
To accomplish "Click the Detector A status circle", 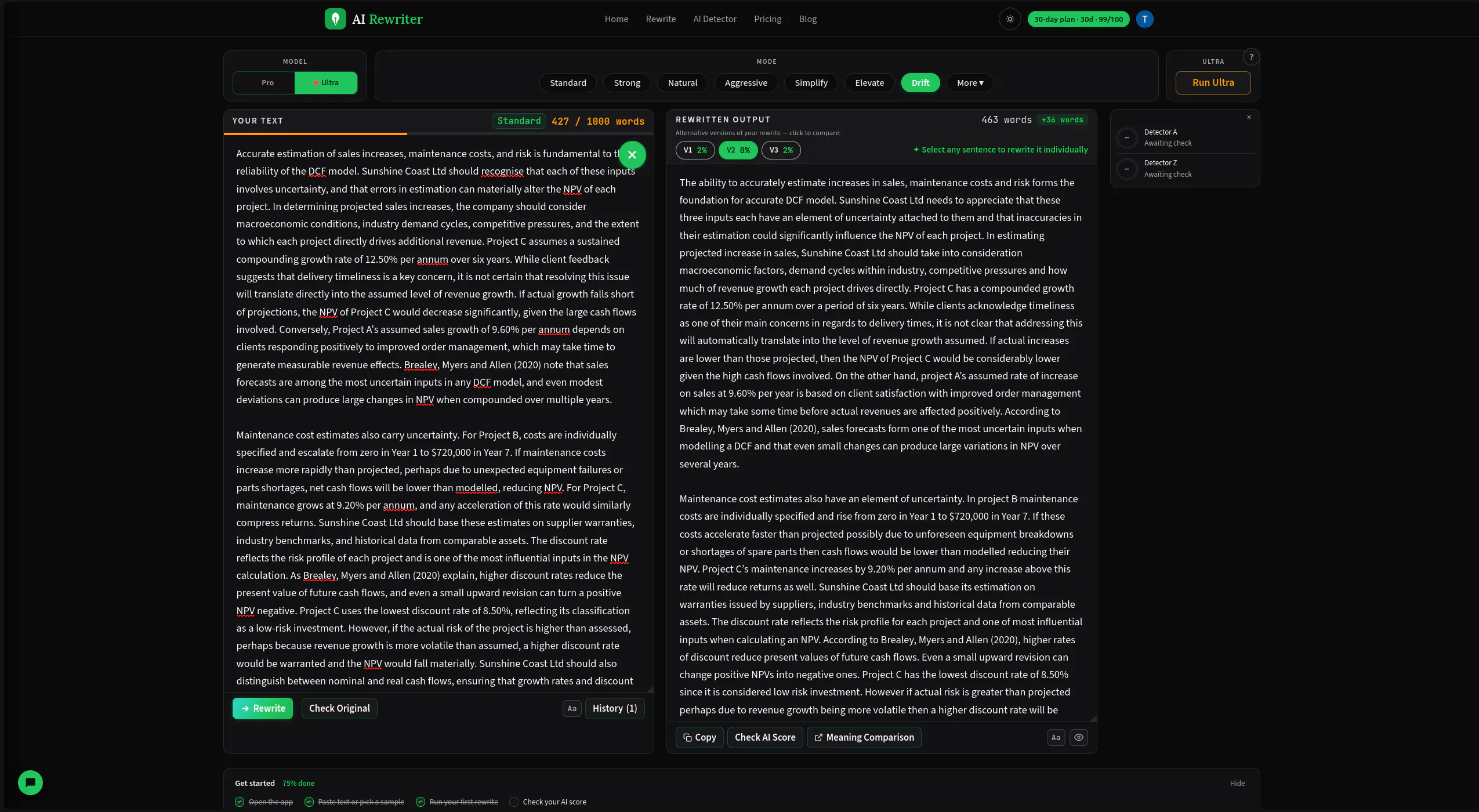I will 1127,137.
